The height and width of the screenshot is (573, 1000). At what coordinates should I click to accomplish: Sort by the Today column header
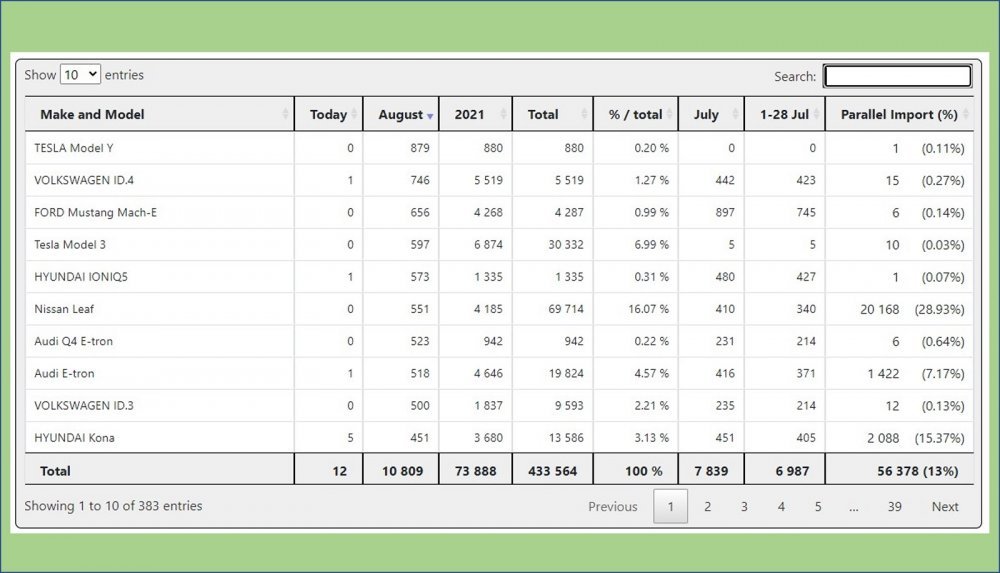(328, 114)
